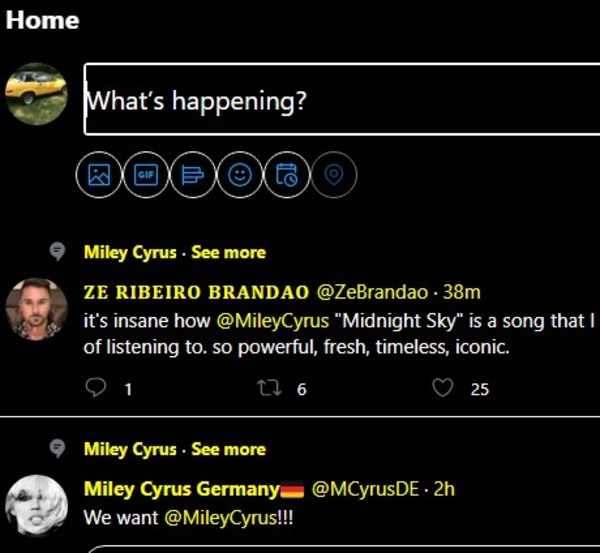The image size is (600, 553).
Task: Type in the What's happening box
Action: (x=340, y=100)
